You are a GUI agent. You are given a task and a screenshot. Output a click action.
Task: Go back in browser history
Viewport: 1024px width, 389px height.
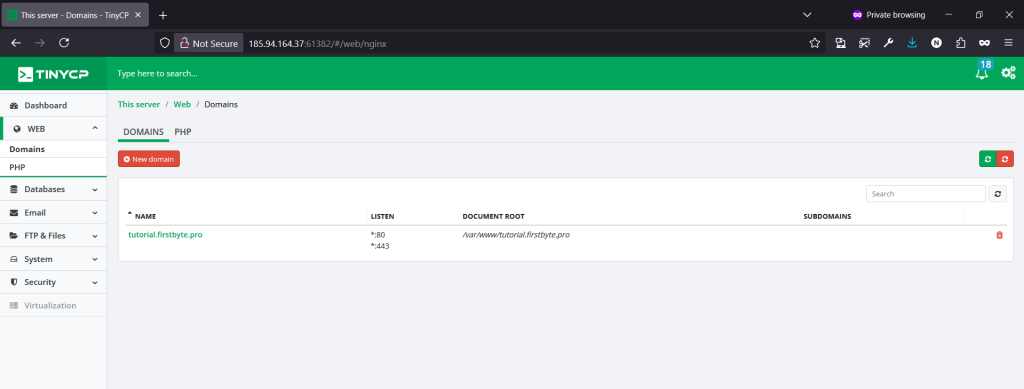[16, 43]
